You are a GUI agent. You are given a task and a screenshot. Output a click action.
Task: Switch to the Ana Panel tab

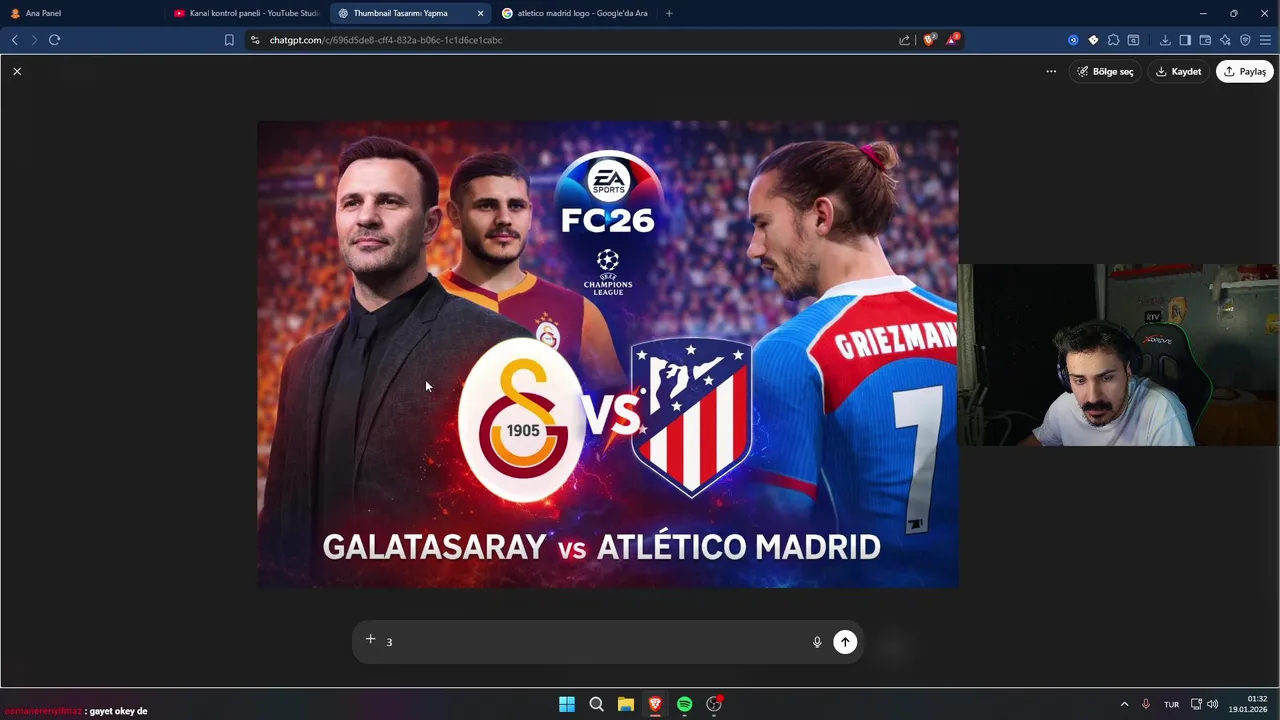pyautogui.click(x=85, y=13)
